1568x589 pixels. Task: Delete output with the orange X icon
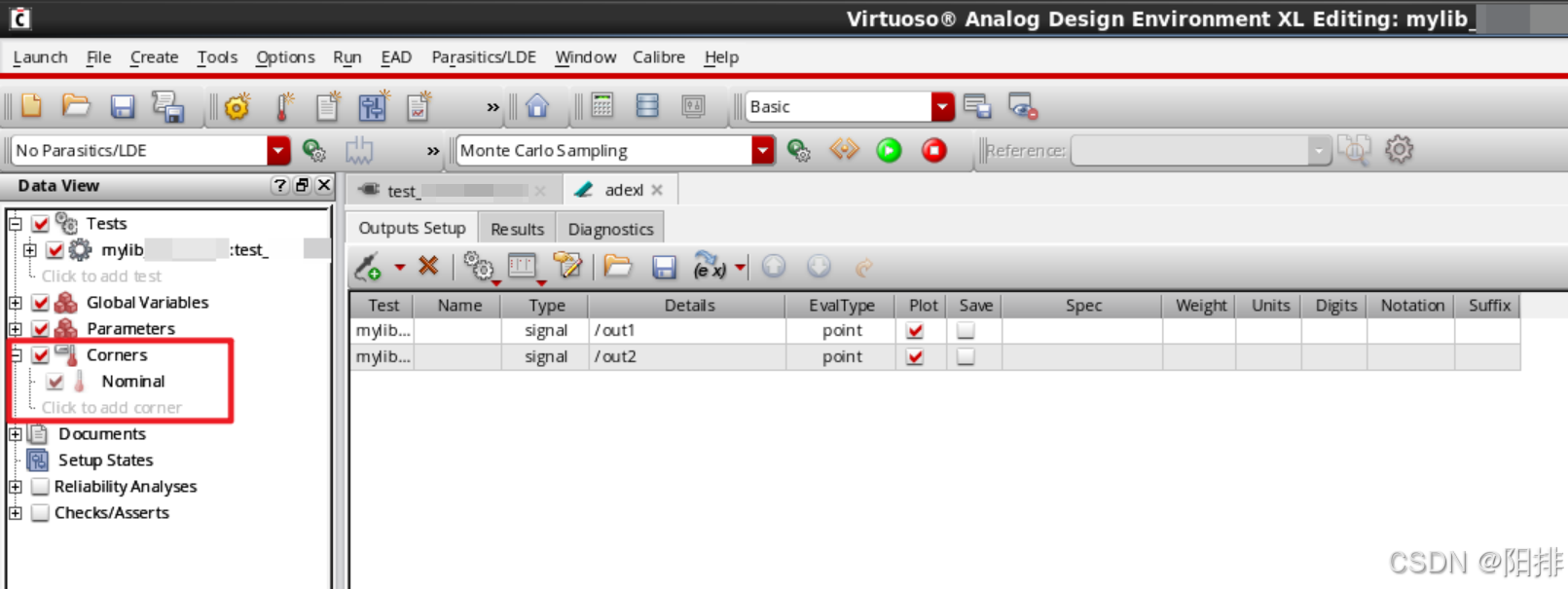428,265
